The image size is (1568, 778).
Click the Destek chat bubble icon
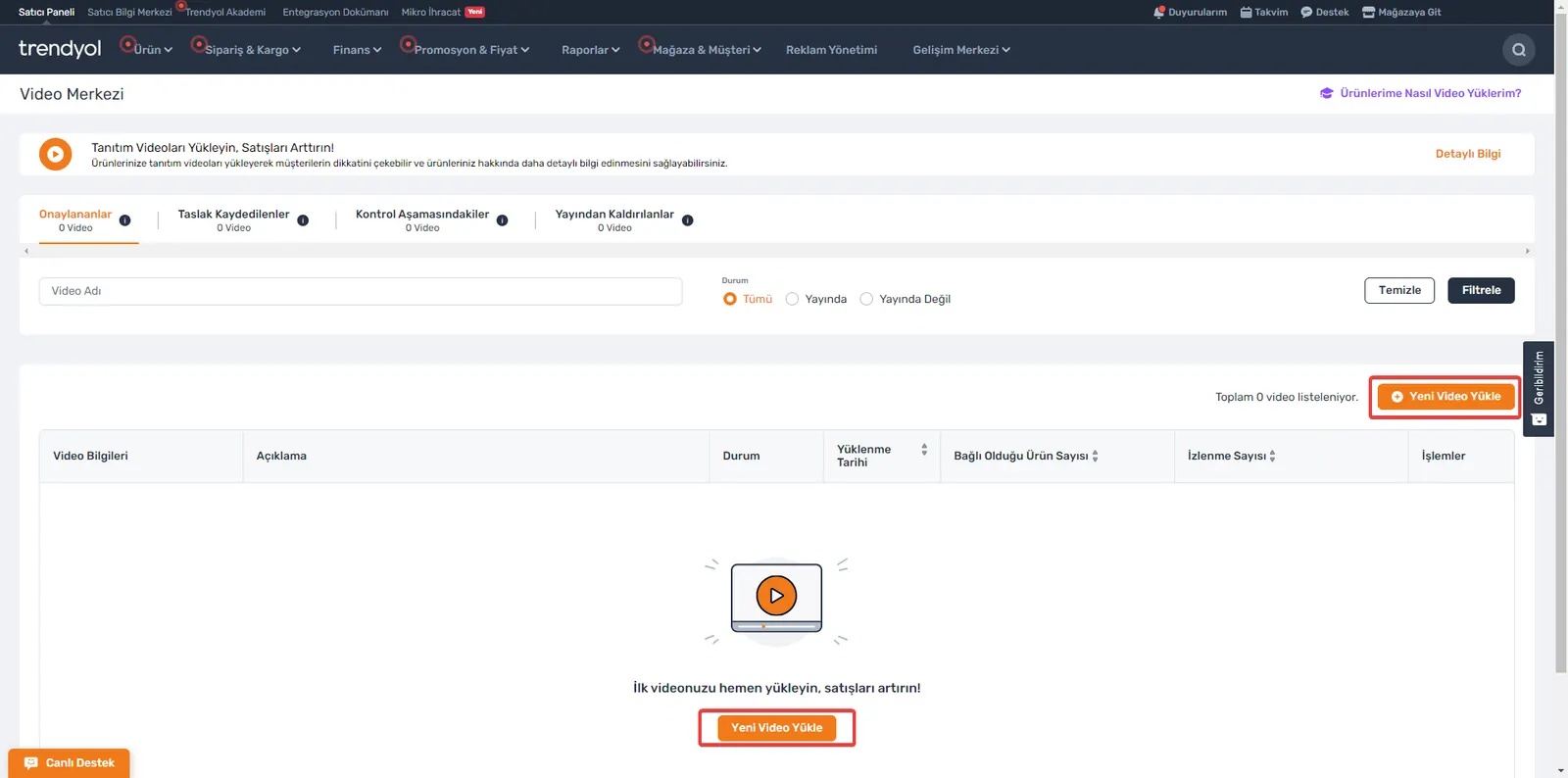pos(1306,12)
